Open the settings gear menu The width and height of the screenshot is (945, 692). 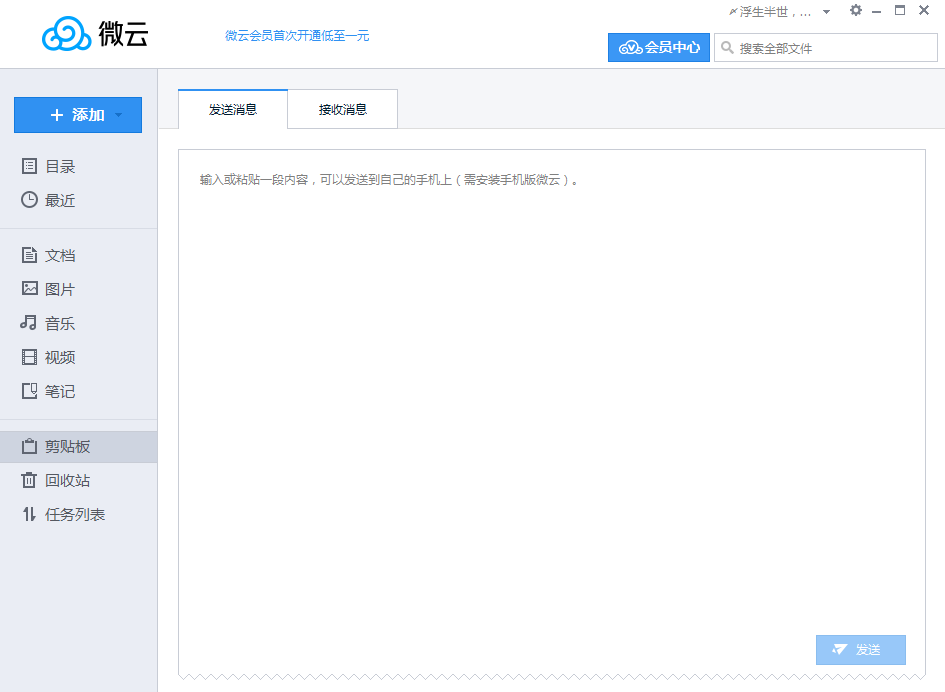856,10
